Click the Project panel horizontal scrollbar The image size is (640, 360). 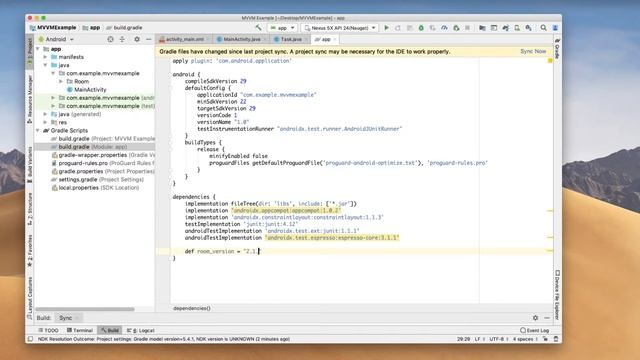[85, 309]
